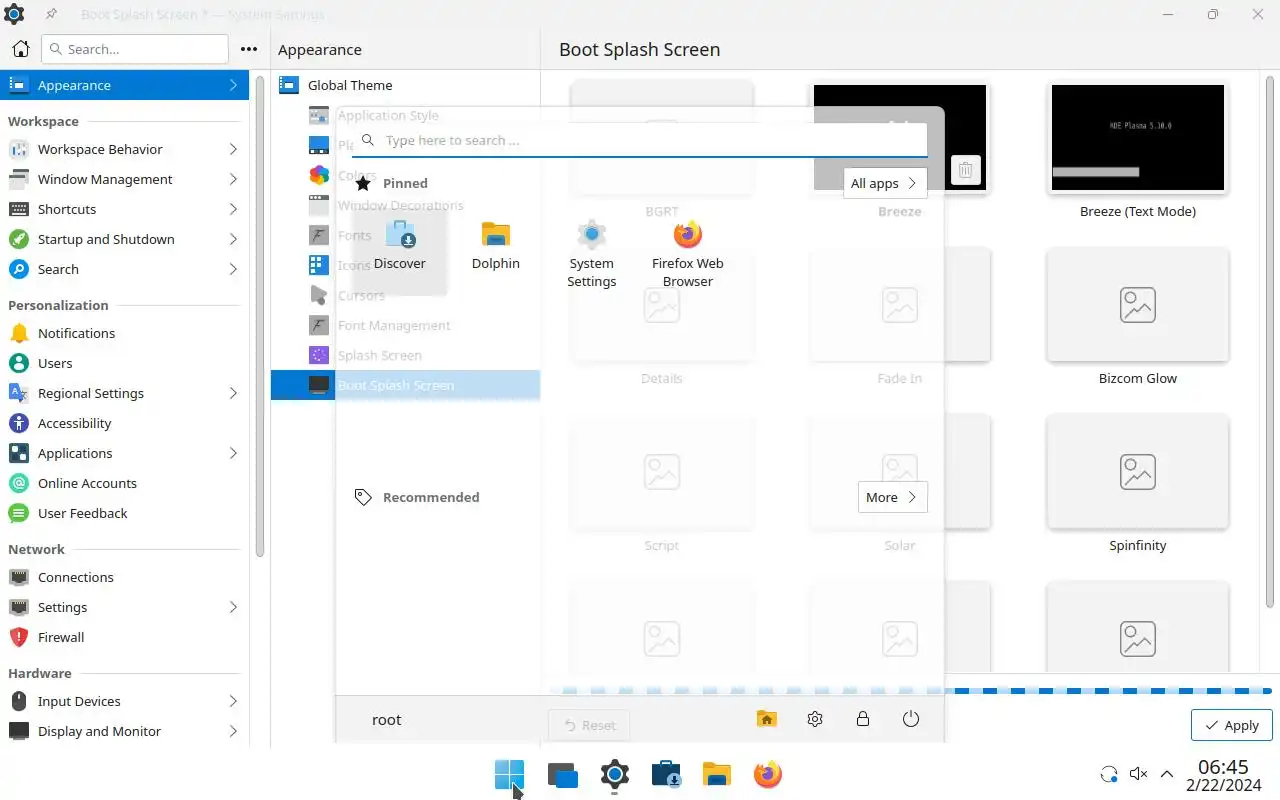
Task: Launch the Firefox icon on the taskbar
Action: click(x=768, y=774)
